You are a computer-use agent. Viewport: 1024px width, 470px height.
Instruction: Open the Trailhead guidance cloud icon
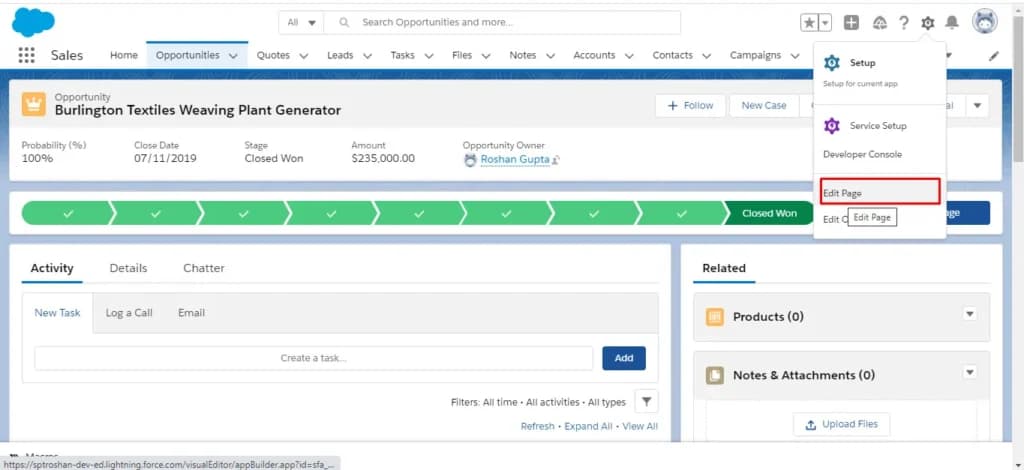point(880,23)
